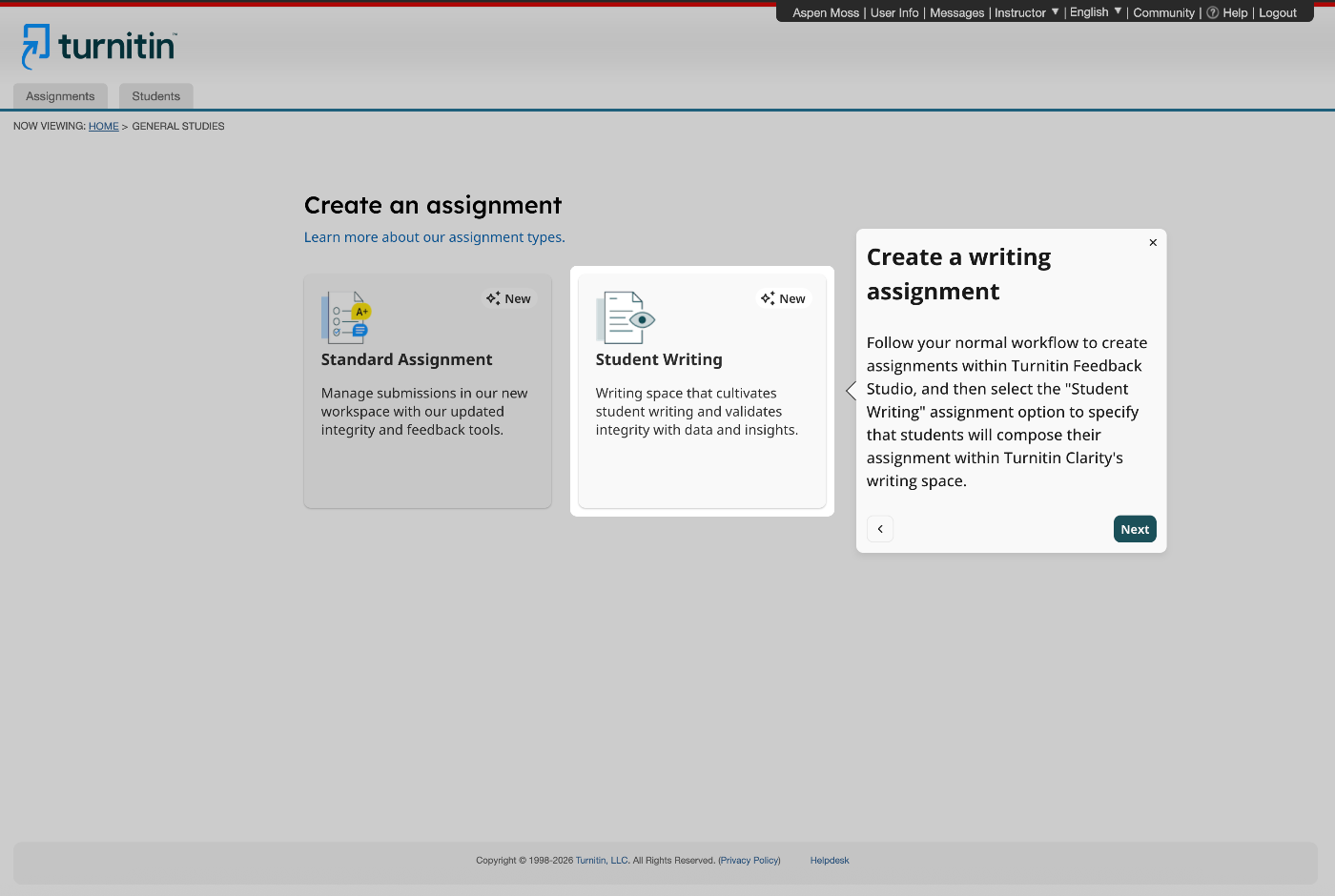This screenshot has height=896, width=1335.
Task: Log out using the Logout link
Action: 1278,12
